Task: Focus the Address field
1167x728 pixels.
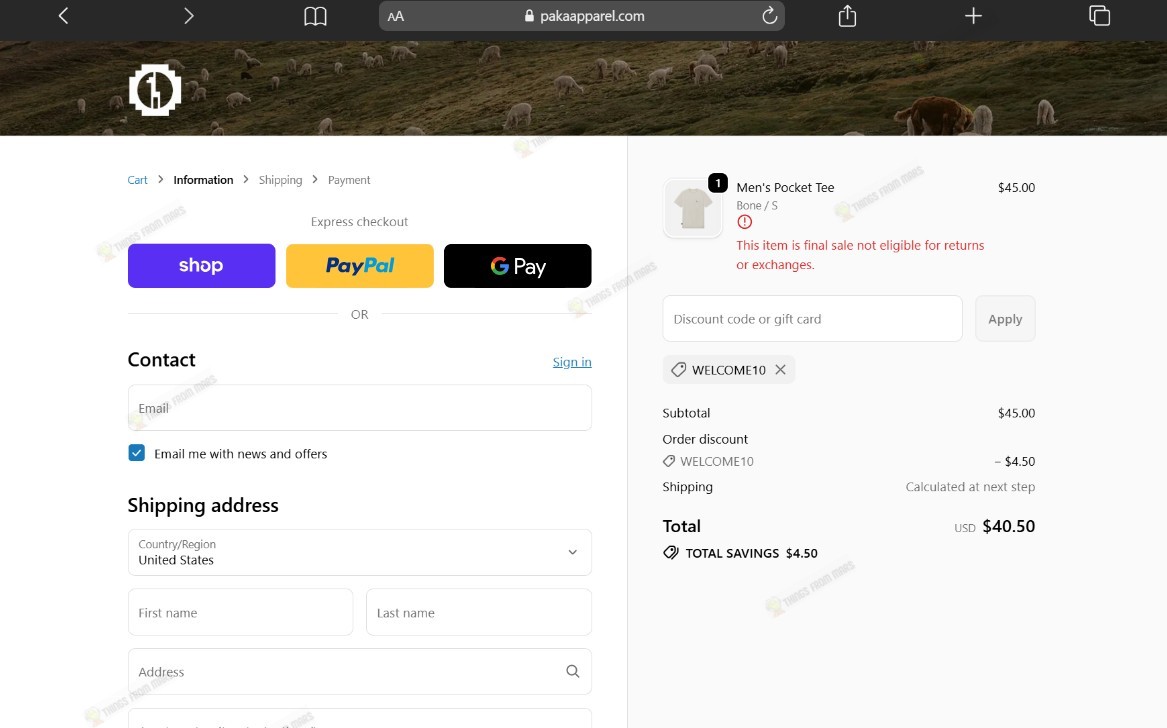Action: (x=359, y=671)
